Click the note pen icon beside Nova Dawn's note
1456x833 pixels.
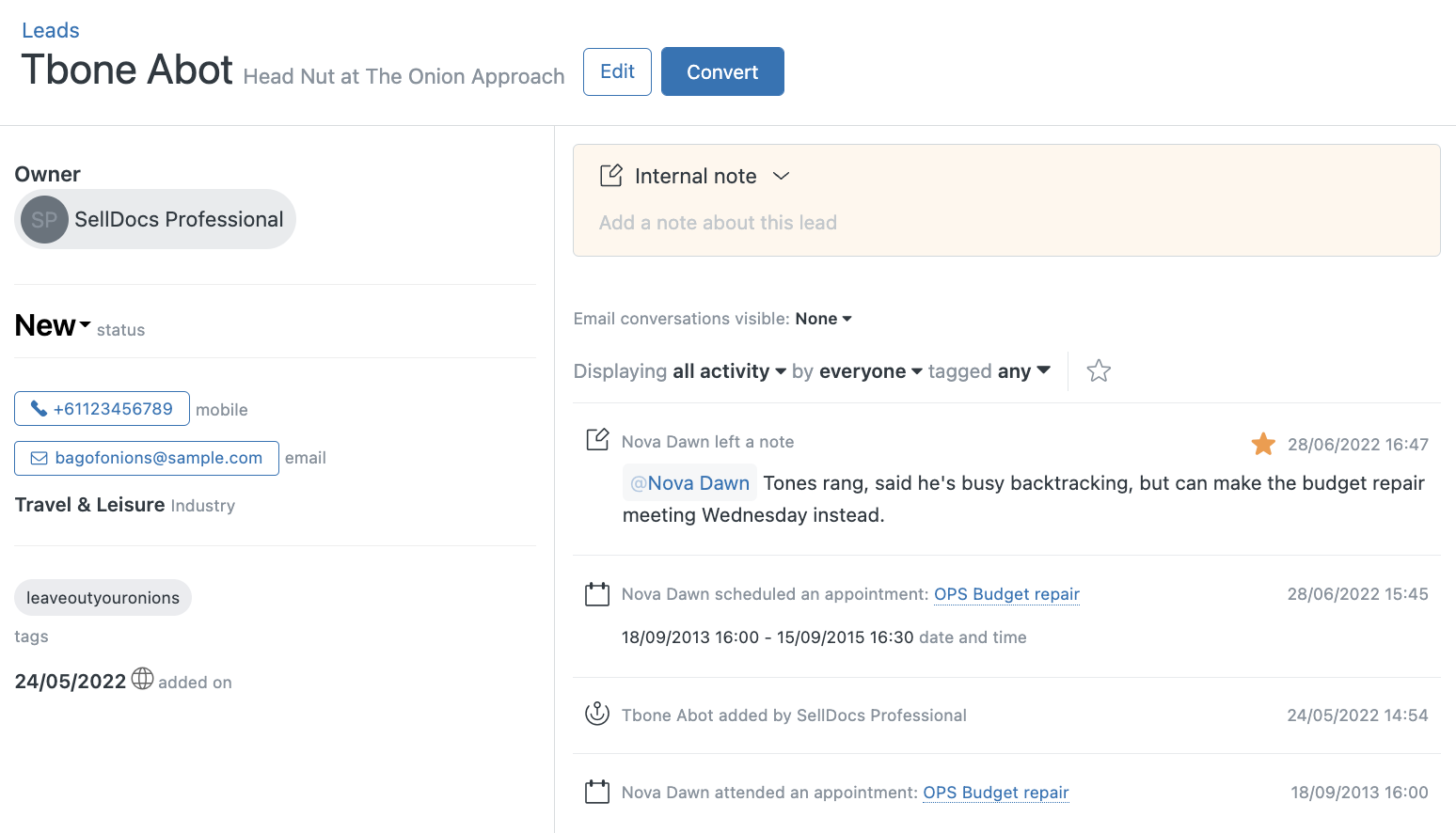coord(597,439)
